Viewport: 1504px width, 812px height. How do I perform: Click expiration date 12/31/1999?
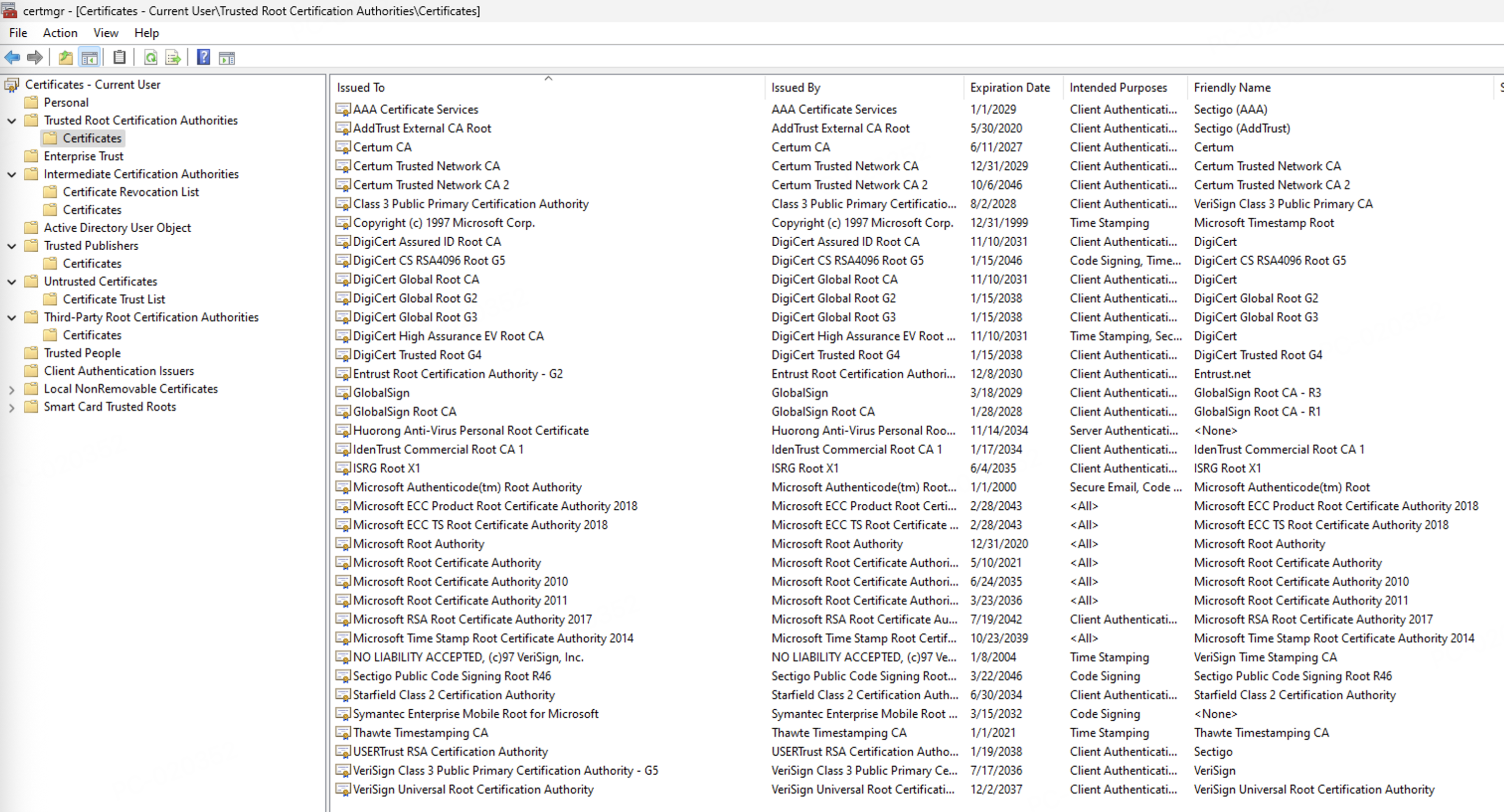click(999, 222)
